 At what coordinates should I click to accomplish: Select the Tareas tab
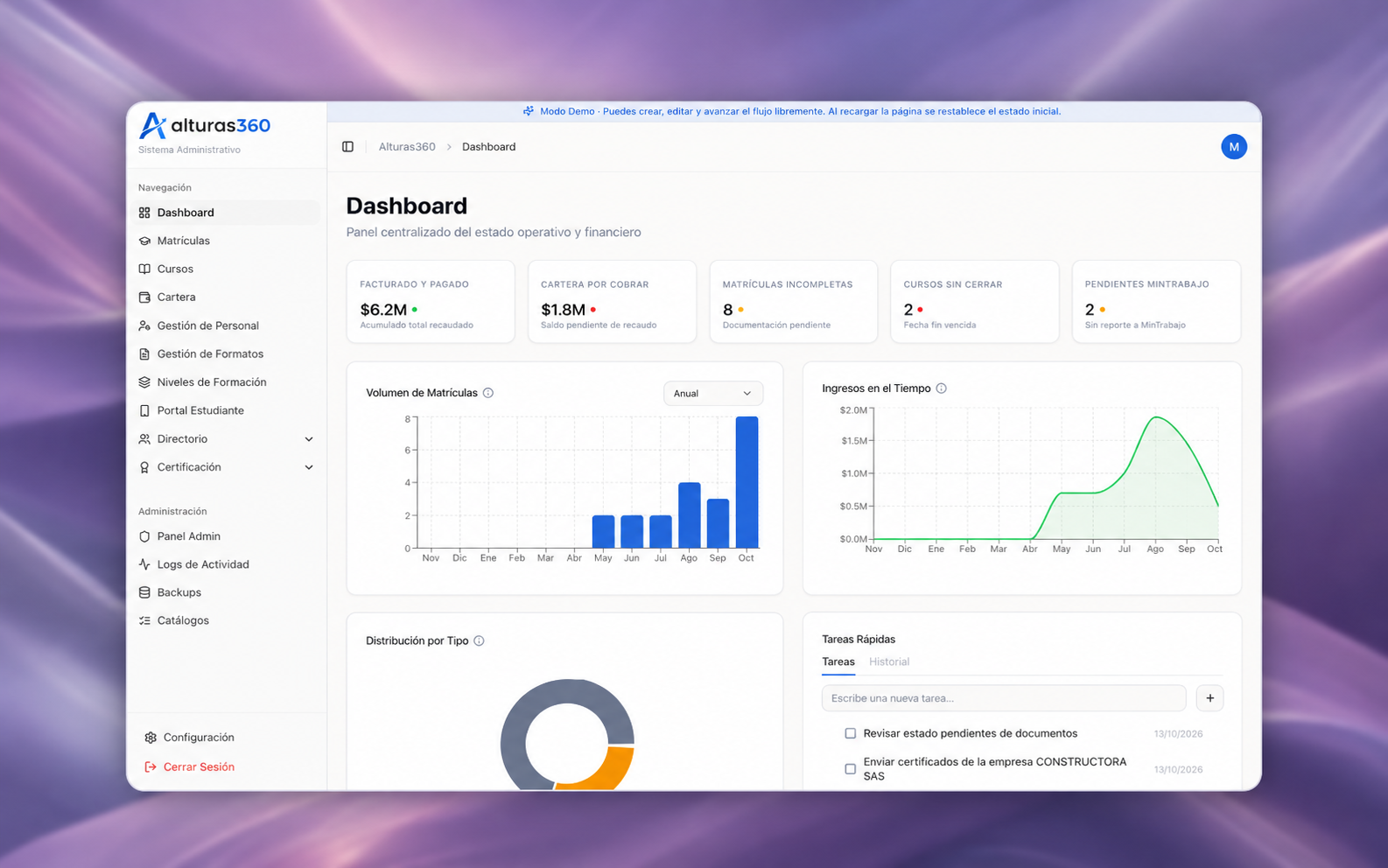click(838, 661)
